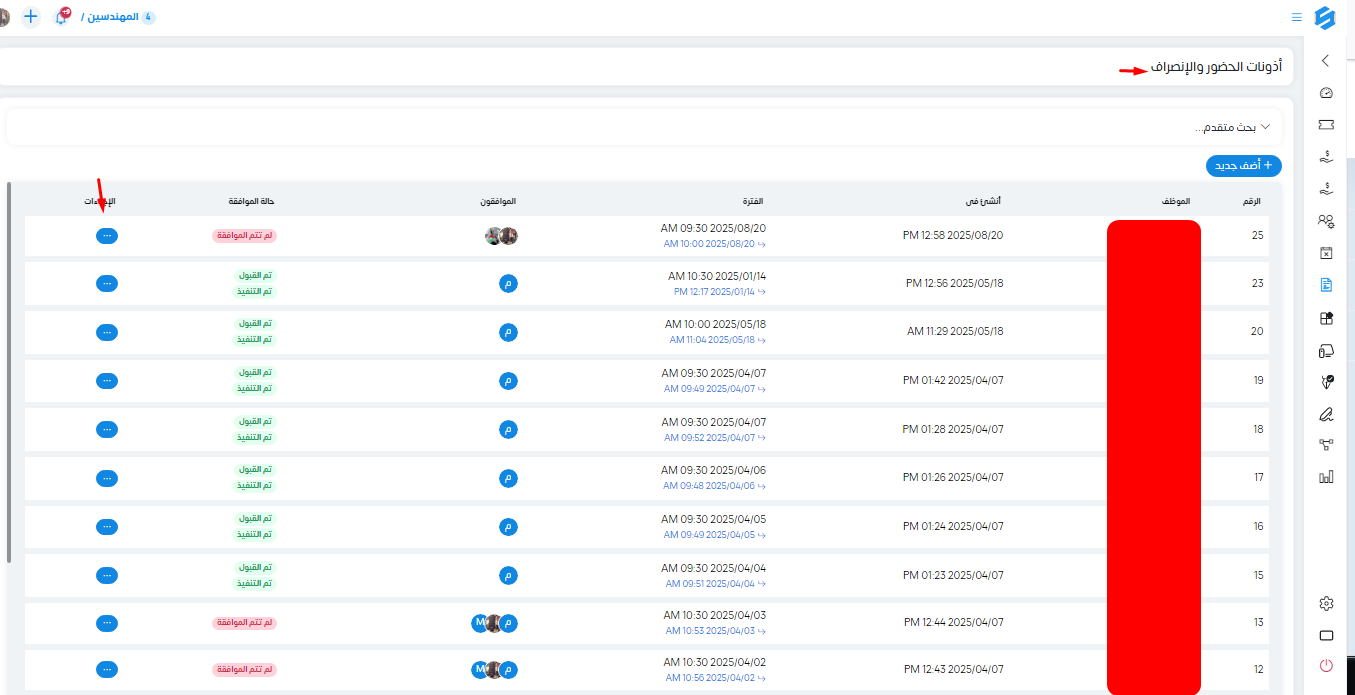Open the user profile avatar in header
Viewport: 1355px width, 695px height.
(4, 16)
